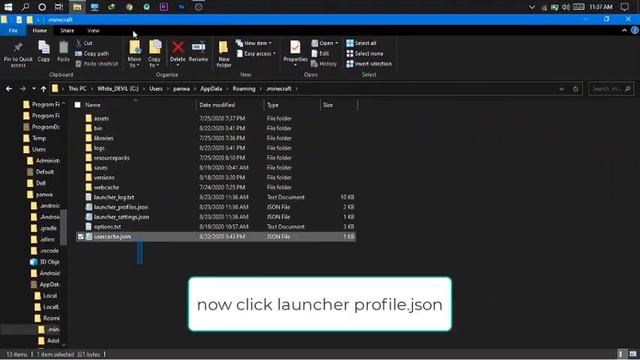
Task: Go up one folder level arrow
Action: pos(43,89)
